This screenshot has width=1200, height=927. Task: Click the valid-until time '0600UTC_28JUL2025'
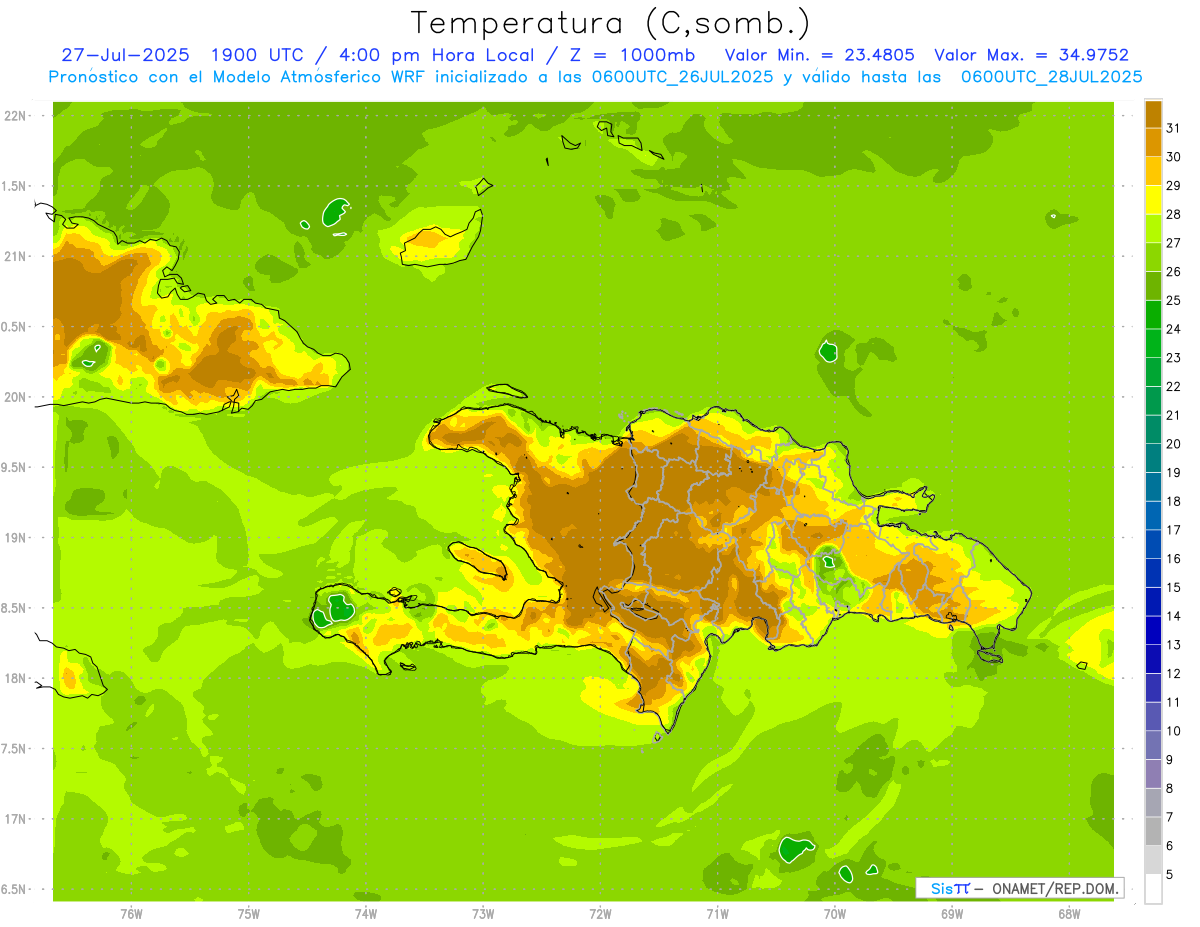point(1050,77)
